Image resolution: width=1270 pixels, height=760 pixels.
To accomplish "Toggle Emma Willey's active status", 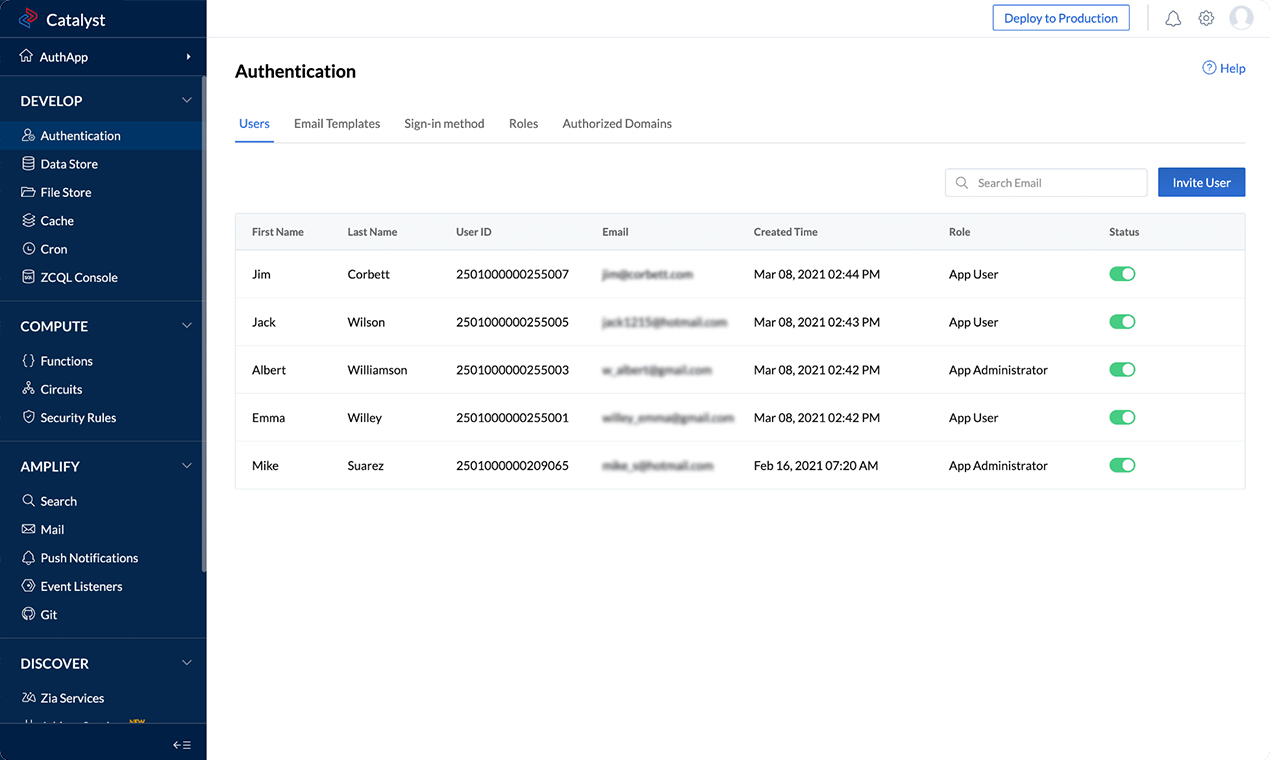I will coord(1122,417).
